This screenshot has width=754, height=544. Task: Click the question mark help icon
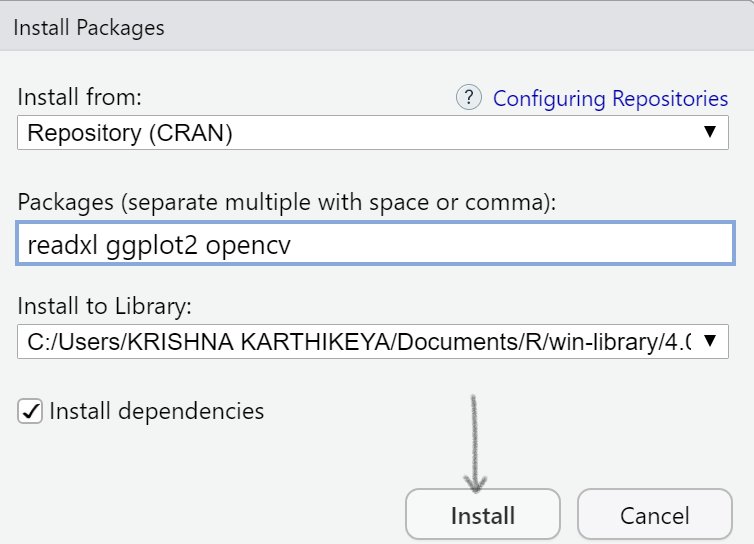coord(469,98)
